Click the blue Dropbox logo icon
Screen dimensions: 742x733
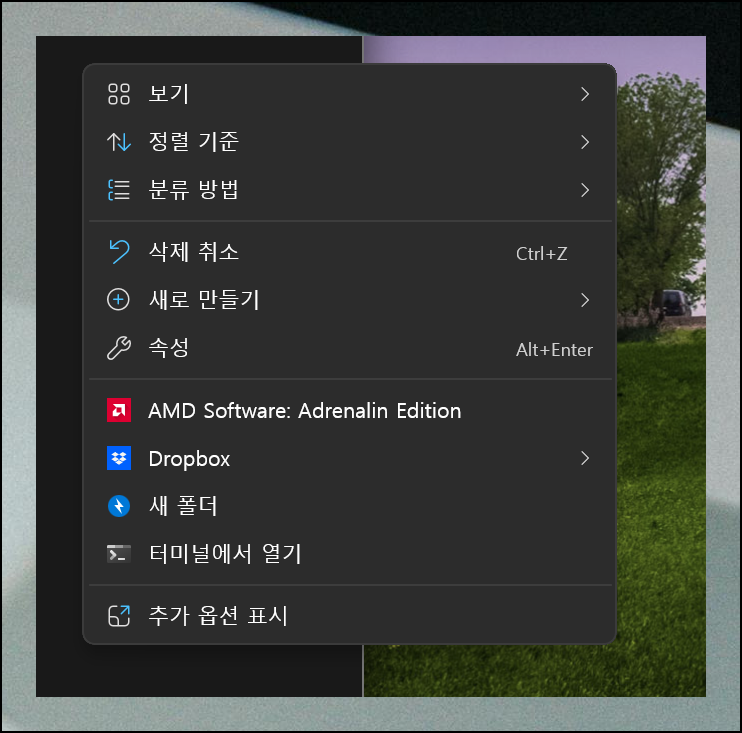(119, 458)
